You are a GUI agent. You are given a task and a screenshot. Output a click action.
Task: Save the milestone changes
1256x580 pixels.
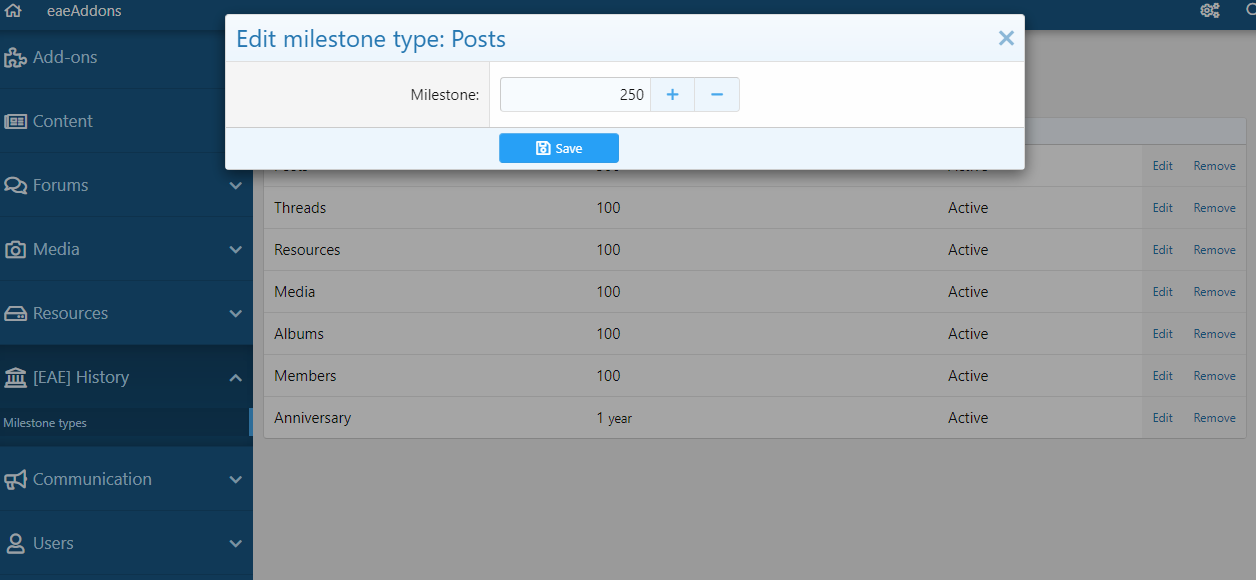tap(559, 148)
